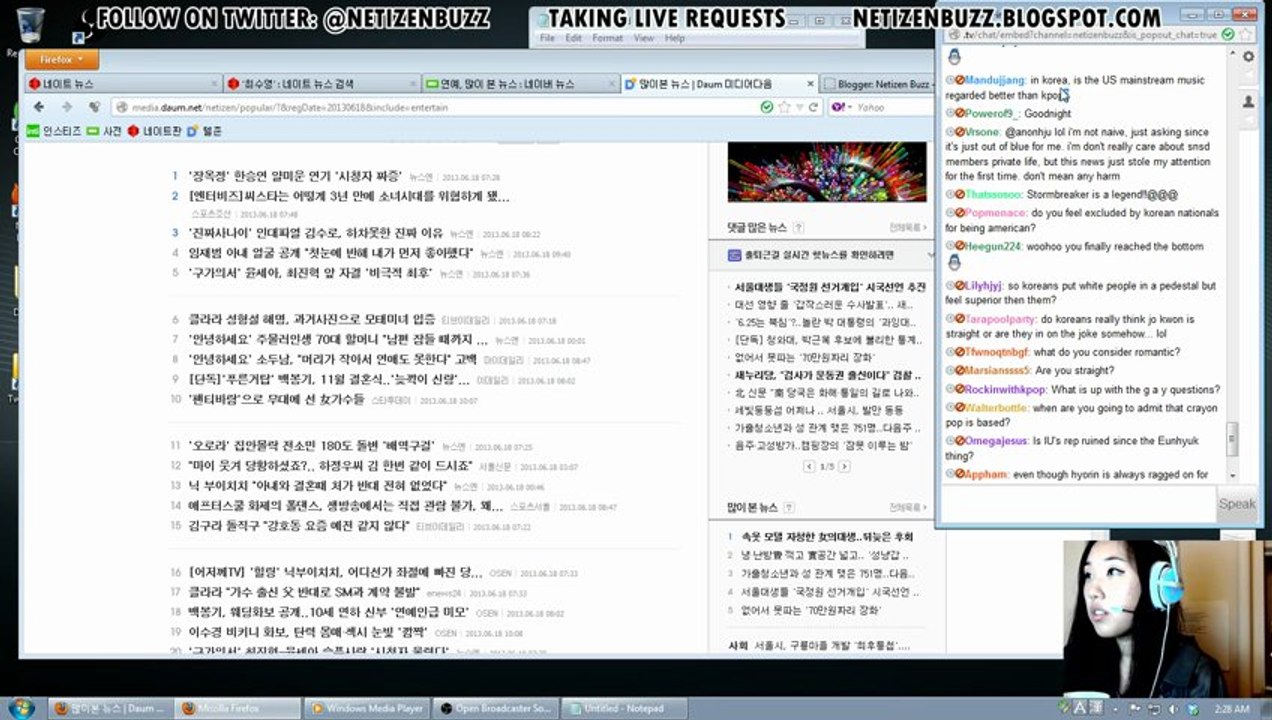Viewport: 1272px width, 720px height.
Task: Click the ban icon next to Walterbottle
Action: 959,408
